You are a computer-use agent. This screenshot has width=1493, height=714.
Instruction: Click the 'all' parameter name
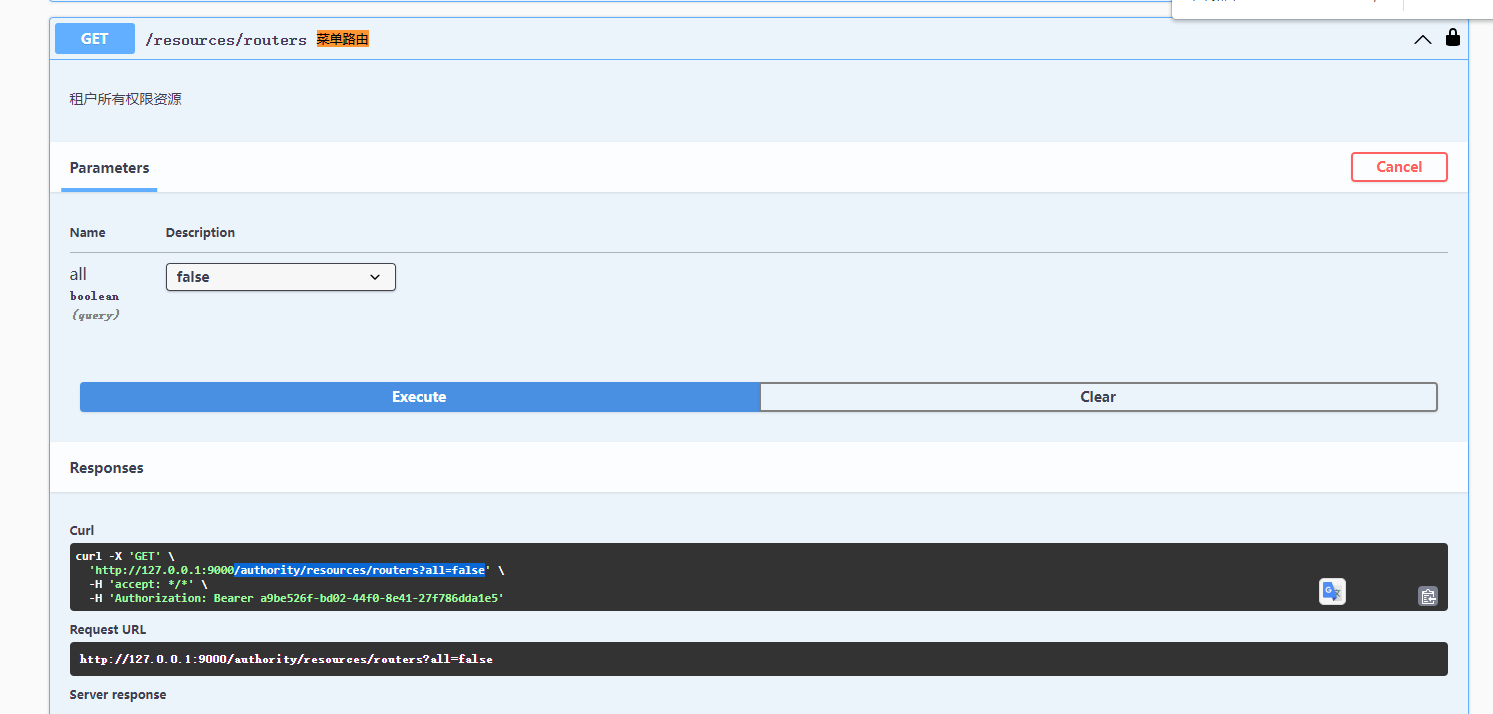tap(78, 274)
